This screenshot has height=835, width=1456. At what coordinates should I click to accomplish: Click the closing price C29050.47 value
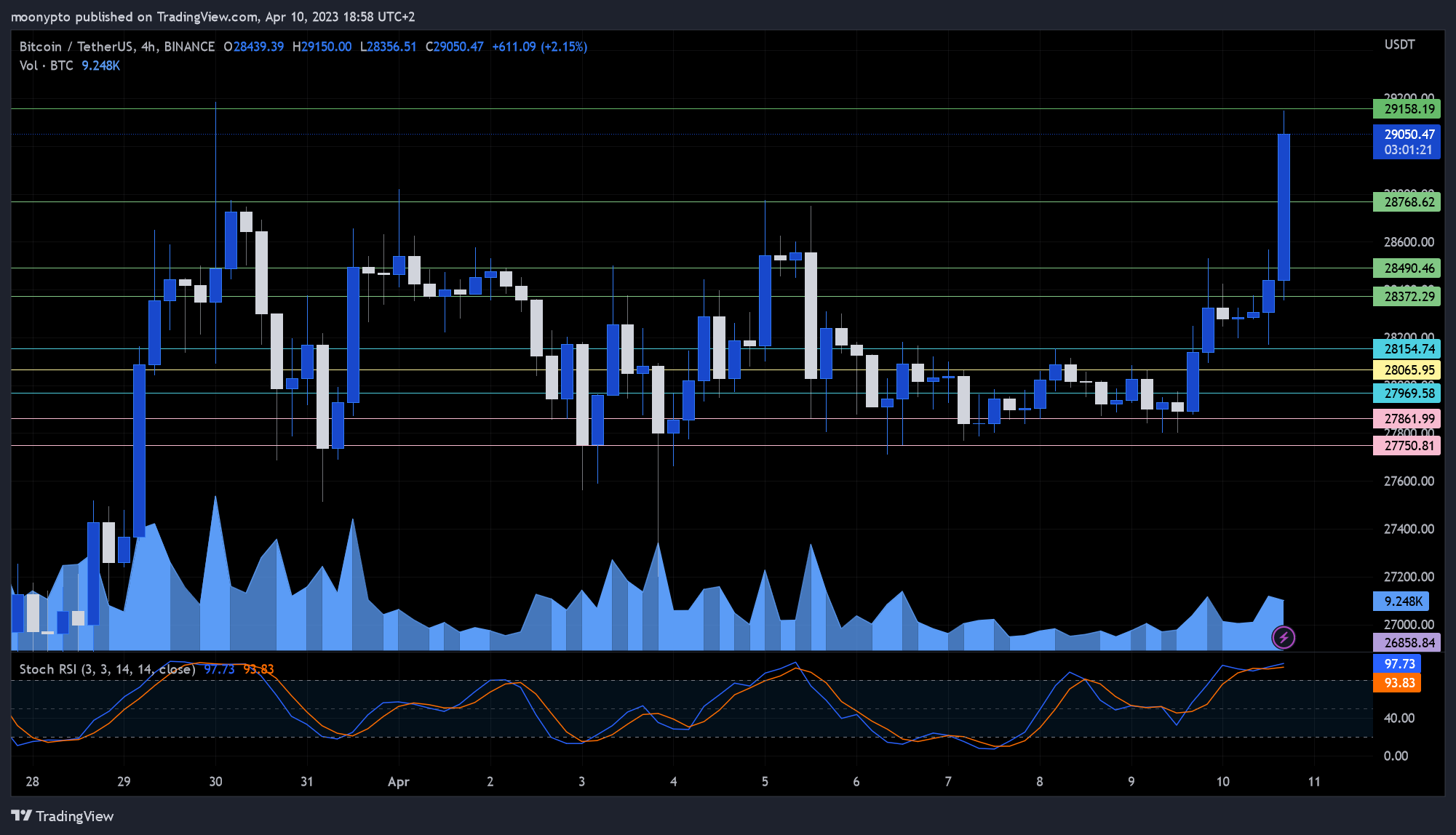pyautogui.click(x=454, y=47)
